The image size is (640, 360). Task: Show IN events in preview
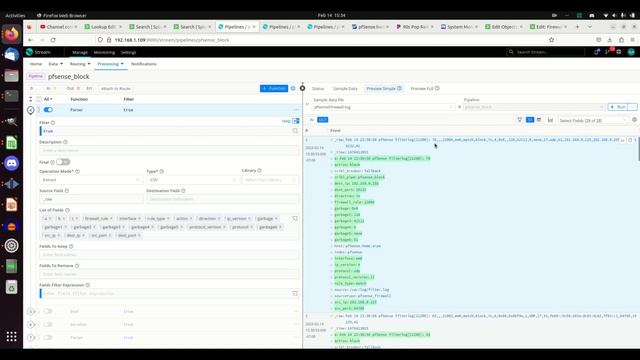(x=312, y=120)
